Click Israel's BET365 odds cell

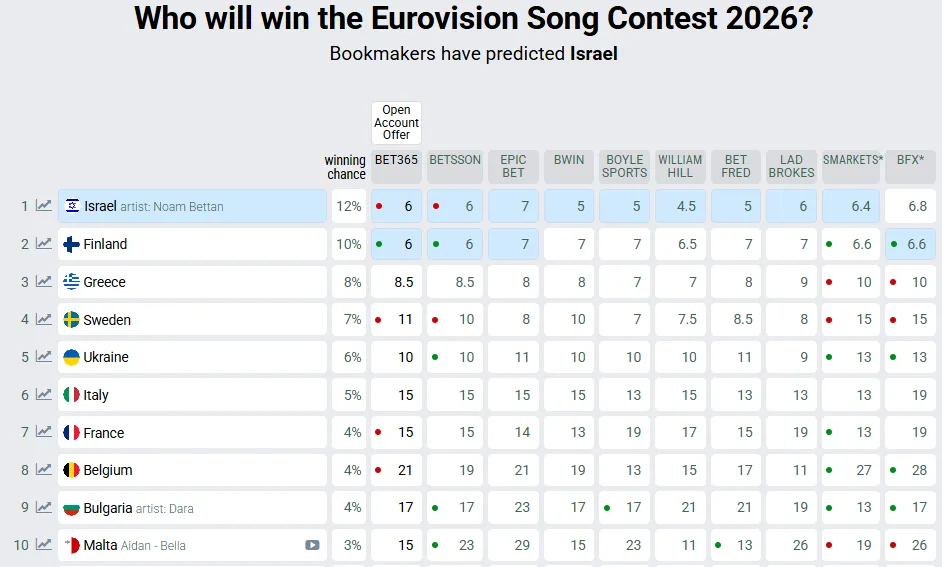click(397, 206)
